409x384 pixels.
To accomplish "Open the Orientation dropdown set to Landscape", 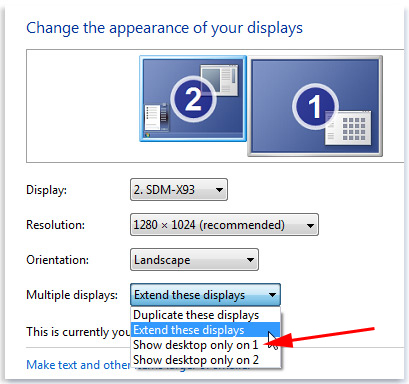I will pyautogui.click(x=194, y=260).
